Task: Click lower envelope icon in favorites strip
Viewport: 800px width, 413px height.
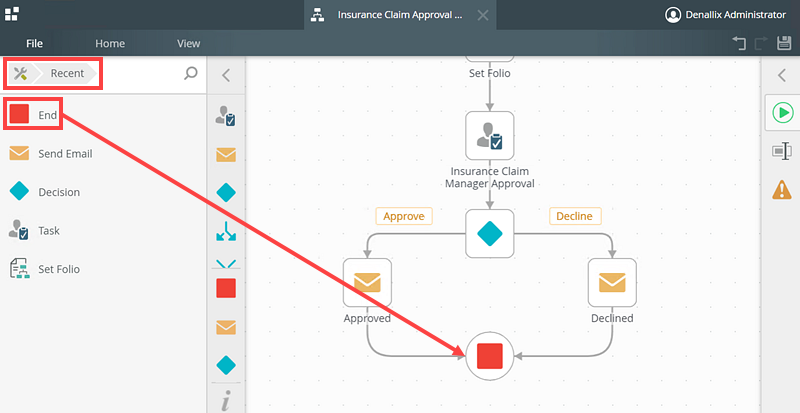Action: click(x=226, y=327)
